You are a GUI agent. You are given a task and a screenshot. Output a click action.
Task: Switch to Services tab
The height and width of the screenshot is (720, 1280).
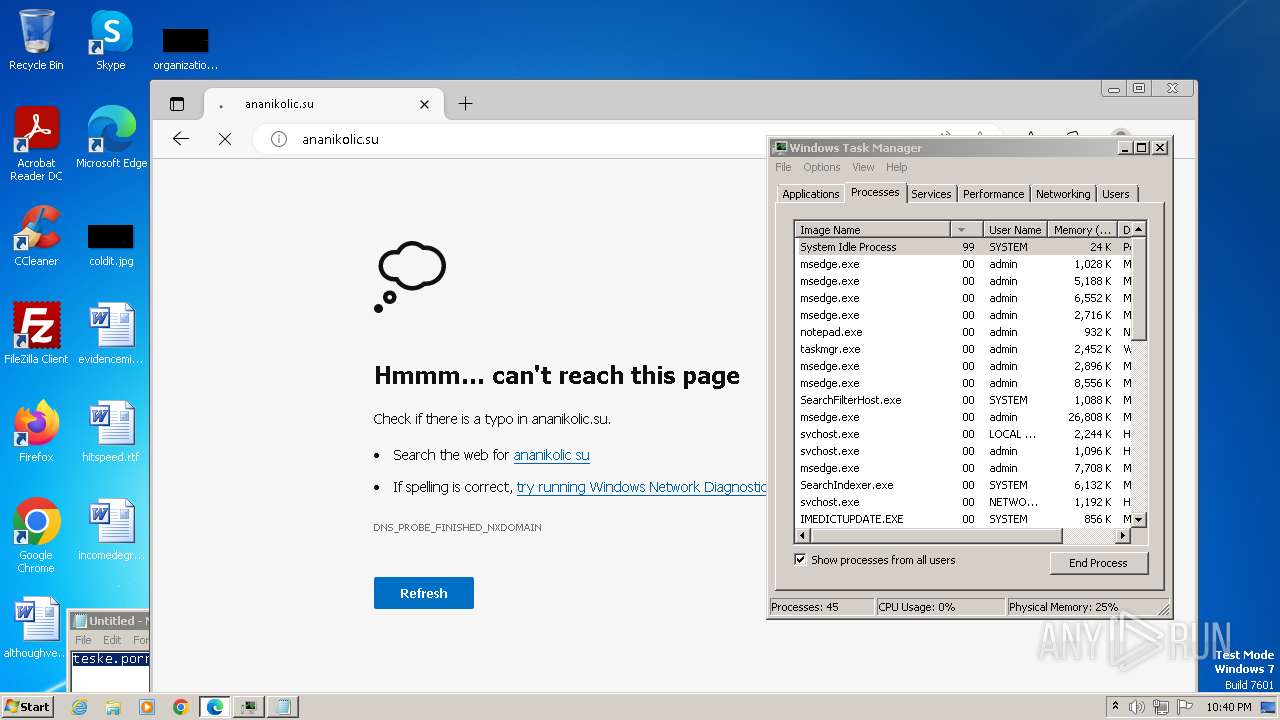pos(931,194)
